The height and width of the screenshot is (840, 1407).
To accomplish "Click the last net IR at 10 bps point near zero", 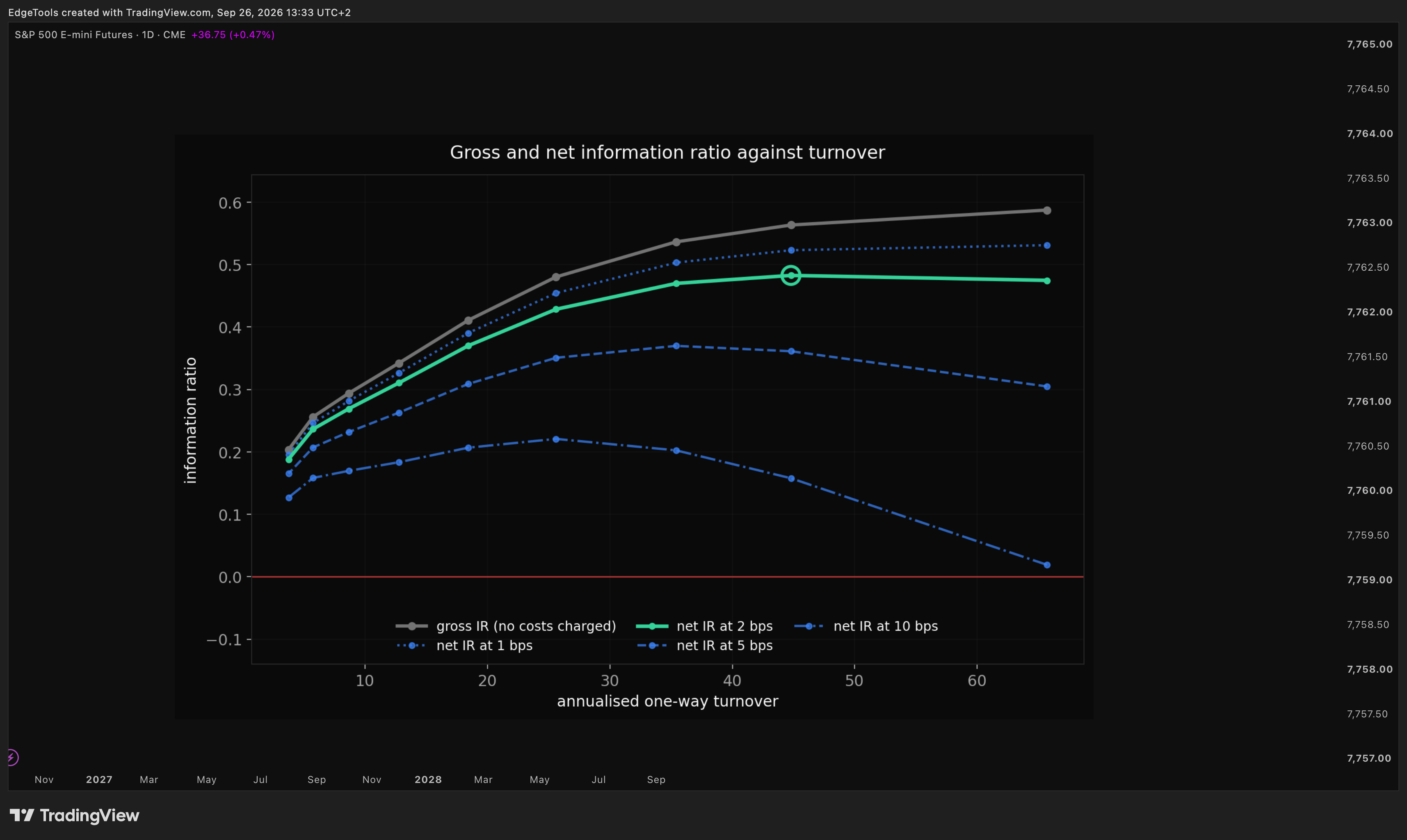I will coord(1047,565).
